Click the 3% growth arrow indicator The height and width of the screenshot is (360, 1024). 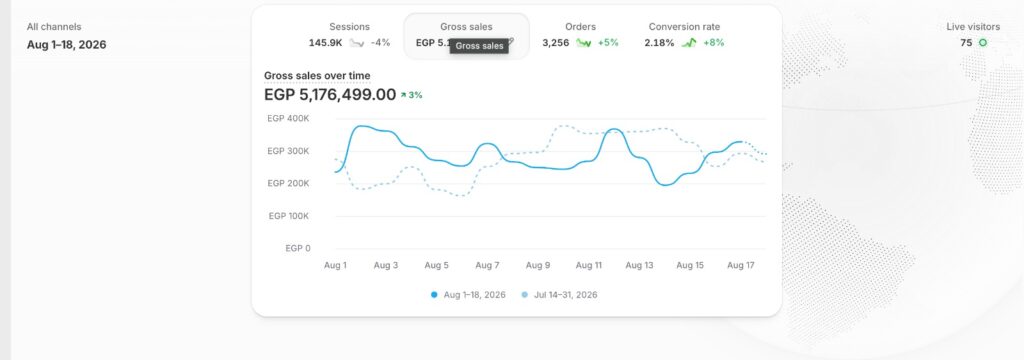click(411, 95)
